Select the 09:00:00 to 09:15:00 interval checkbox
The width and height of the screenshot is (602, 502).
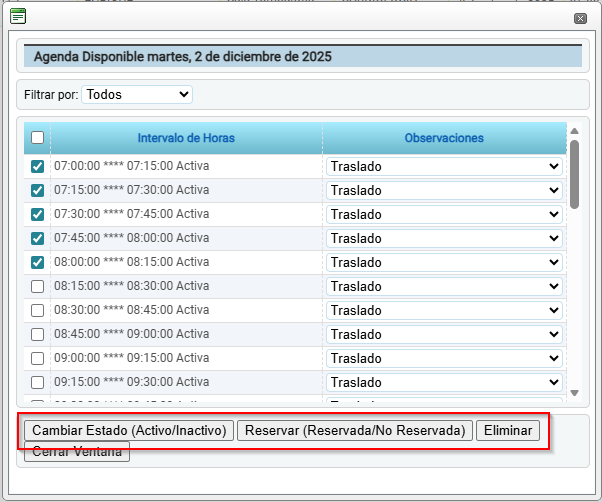37,358
